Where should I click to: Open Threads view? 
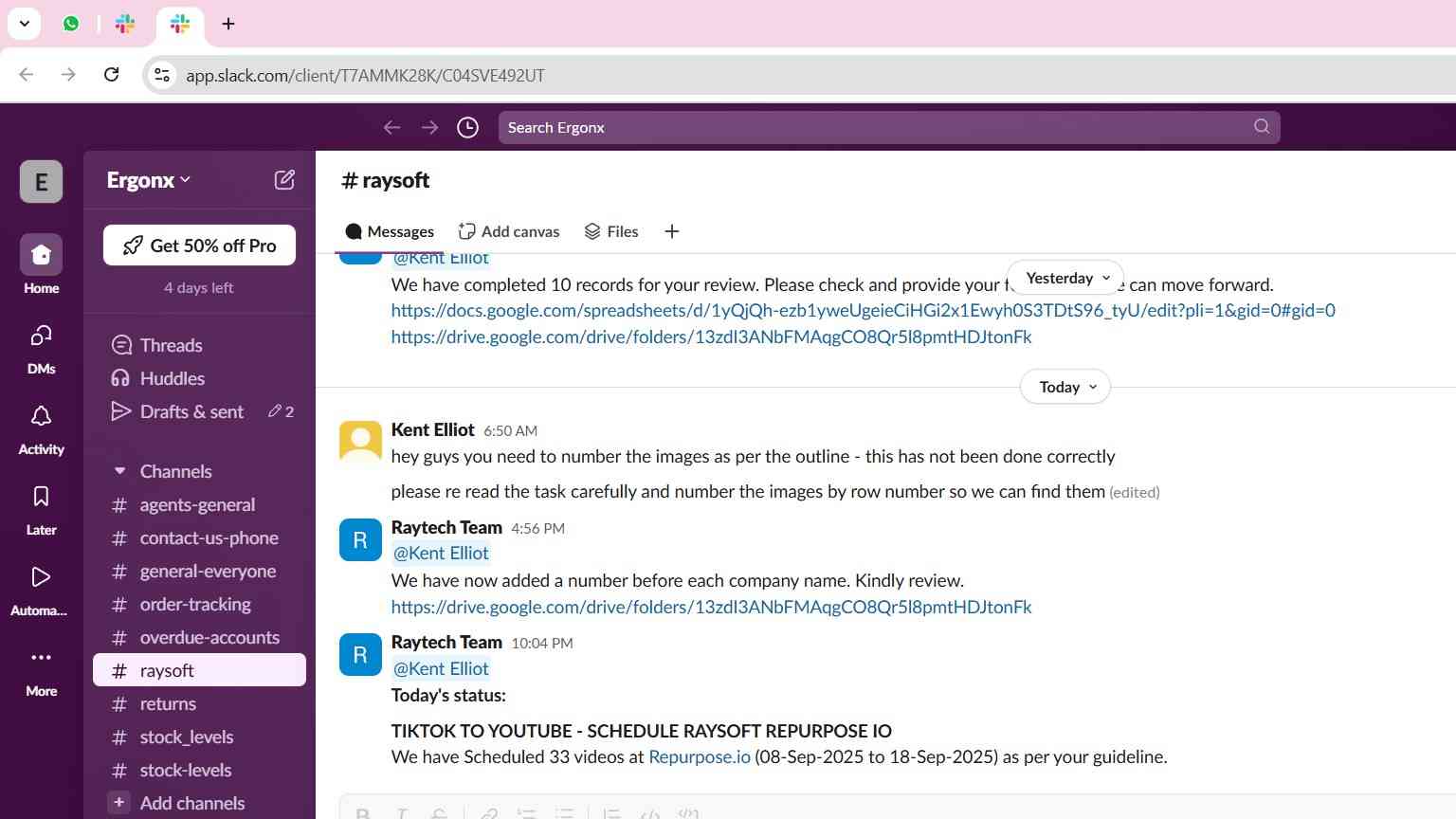[x=199, y=345]
